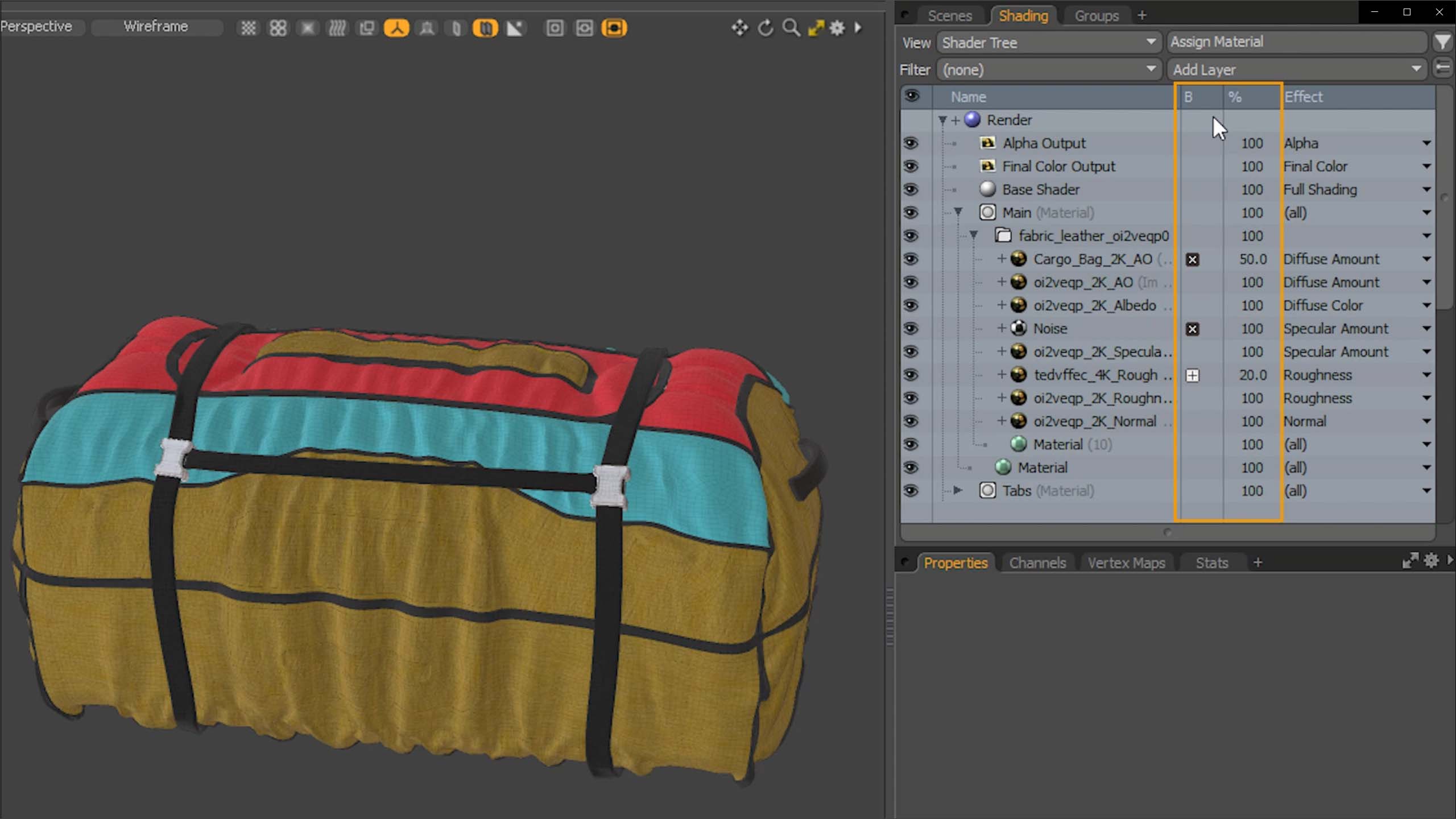Image resolution: width=1456 pixels, height=819 pixels.
Task: Click the viewport rotate icon
Action: (x=766, y=27)
